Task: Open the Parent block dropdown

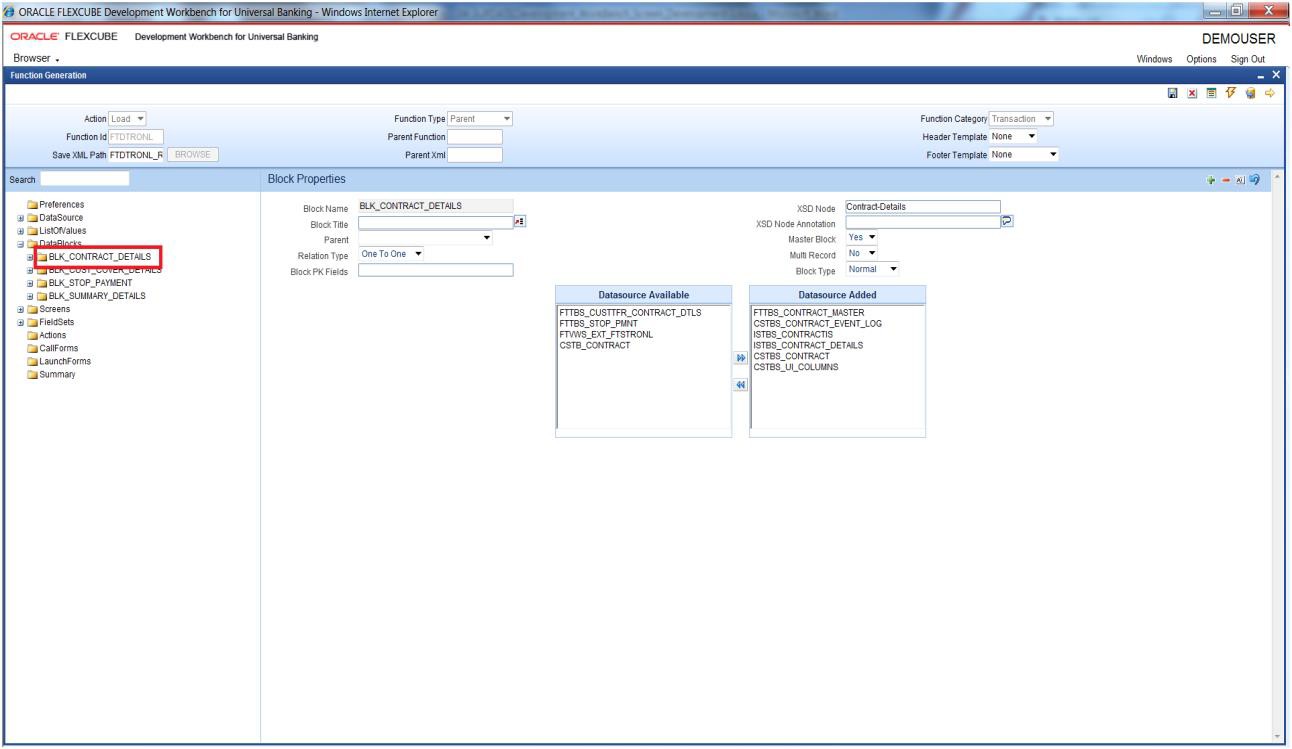Action: [x=426, y=238]
